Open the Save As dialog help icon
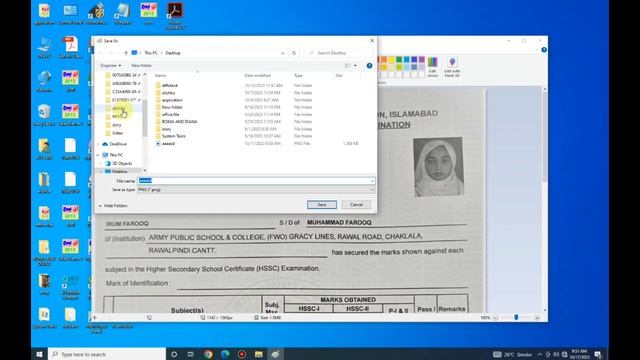The height and width of the screenshot is (360, 640). (x=369, y=66)
